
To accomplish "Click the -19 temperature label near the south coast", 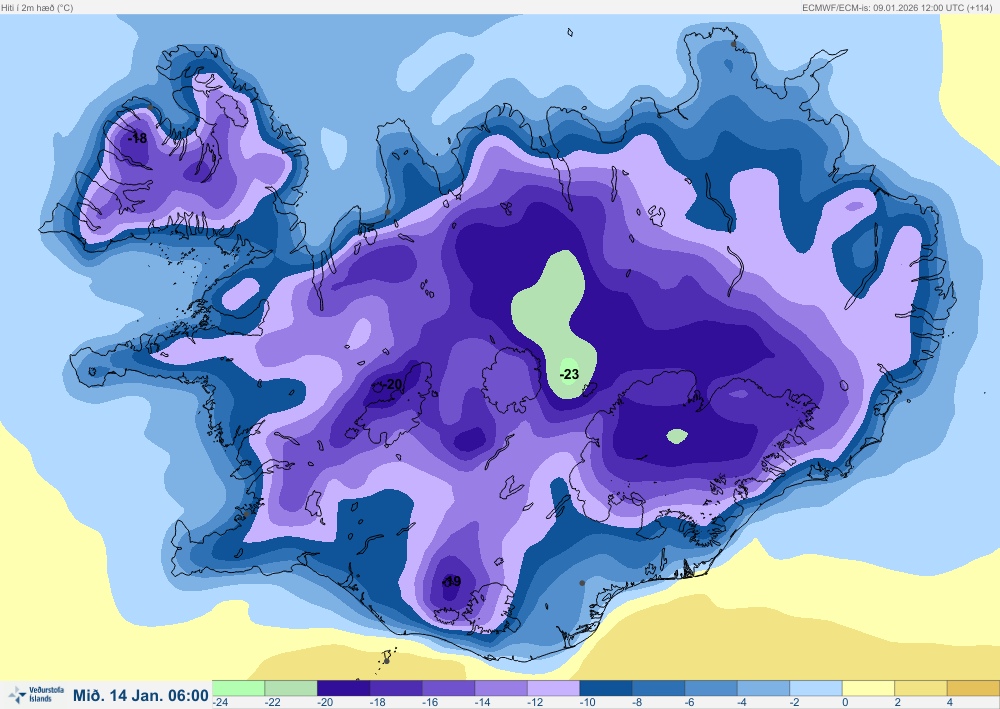I will (x=451, y=581).
